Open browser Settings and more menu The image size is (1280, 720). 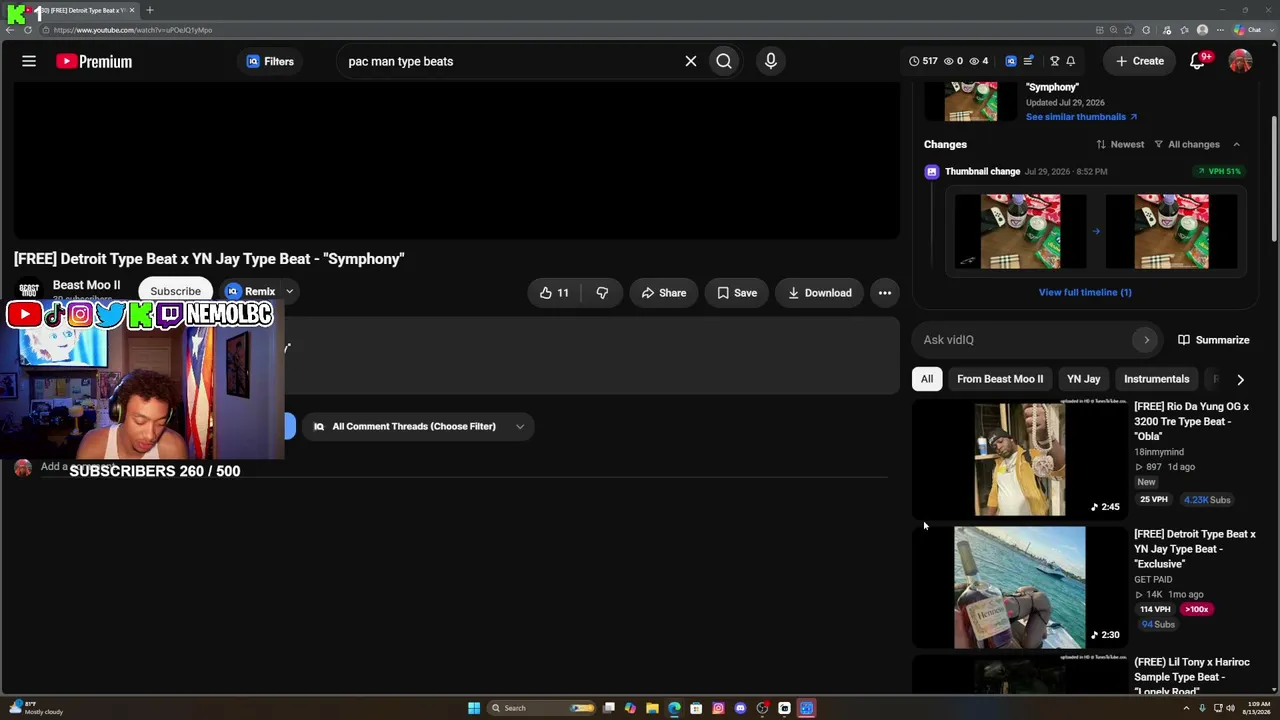coord(1219,30)
